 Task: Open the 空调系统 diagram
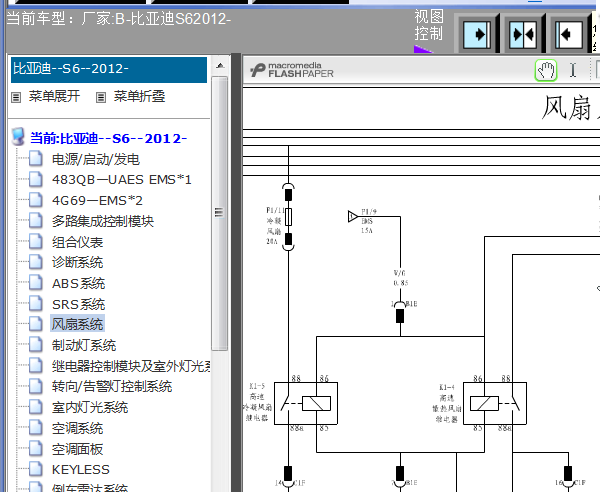pos(78,428)
